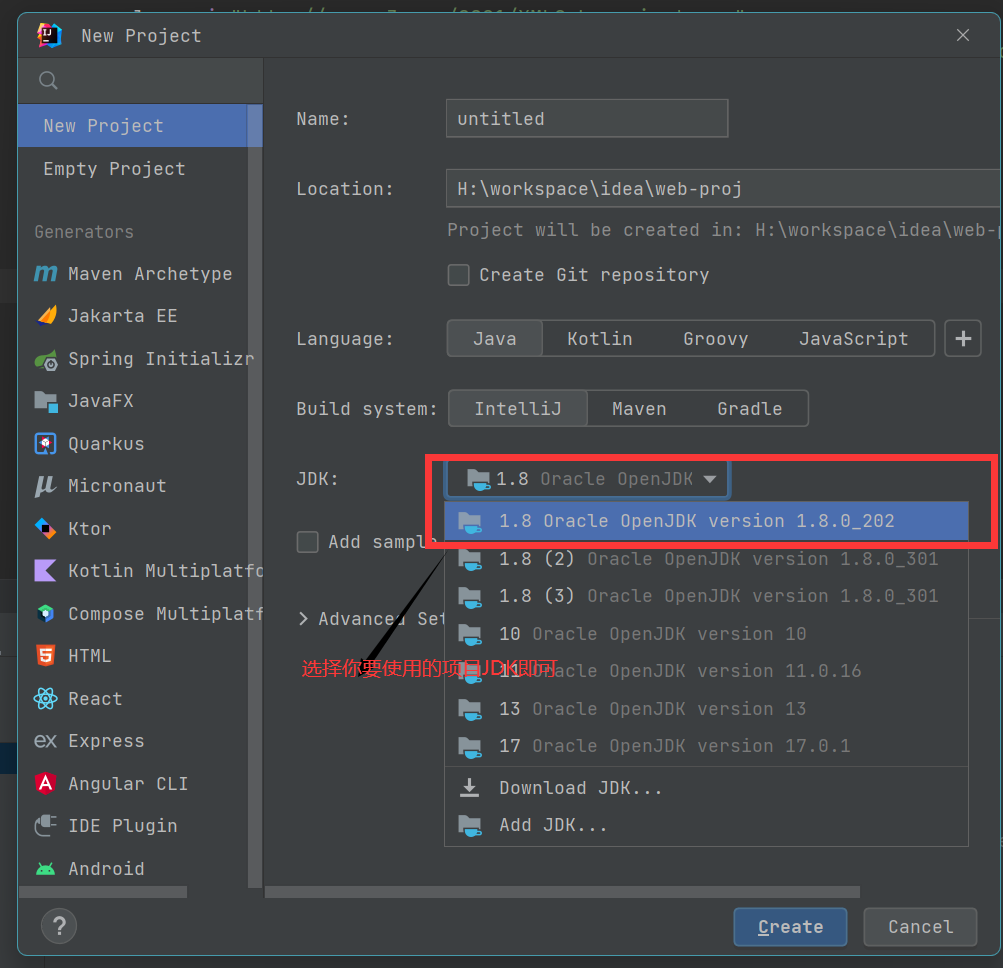Click the Location input field
The image size is (1003, 968).
pyautogui.click(x=723, y=188)
